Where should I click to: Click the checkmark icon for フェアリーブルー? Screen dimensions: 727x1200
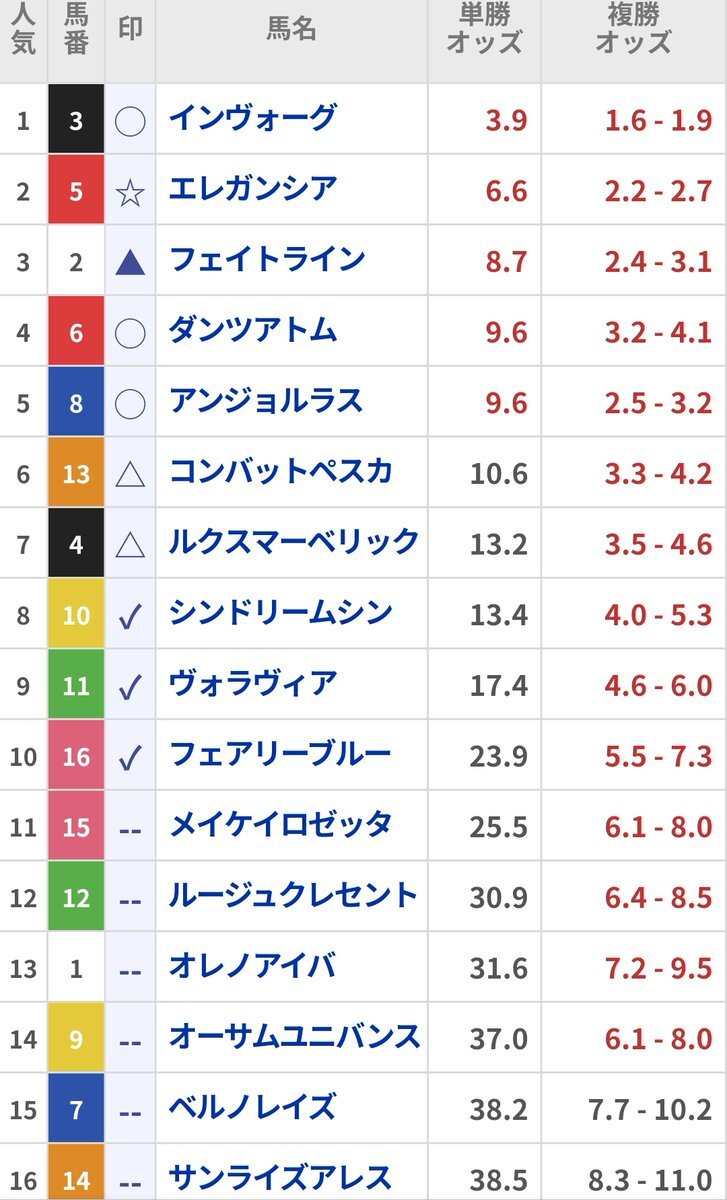(x=130, y=758)
